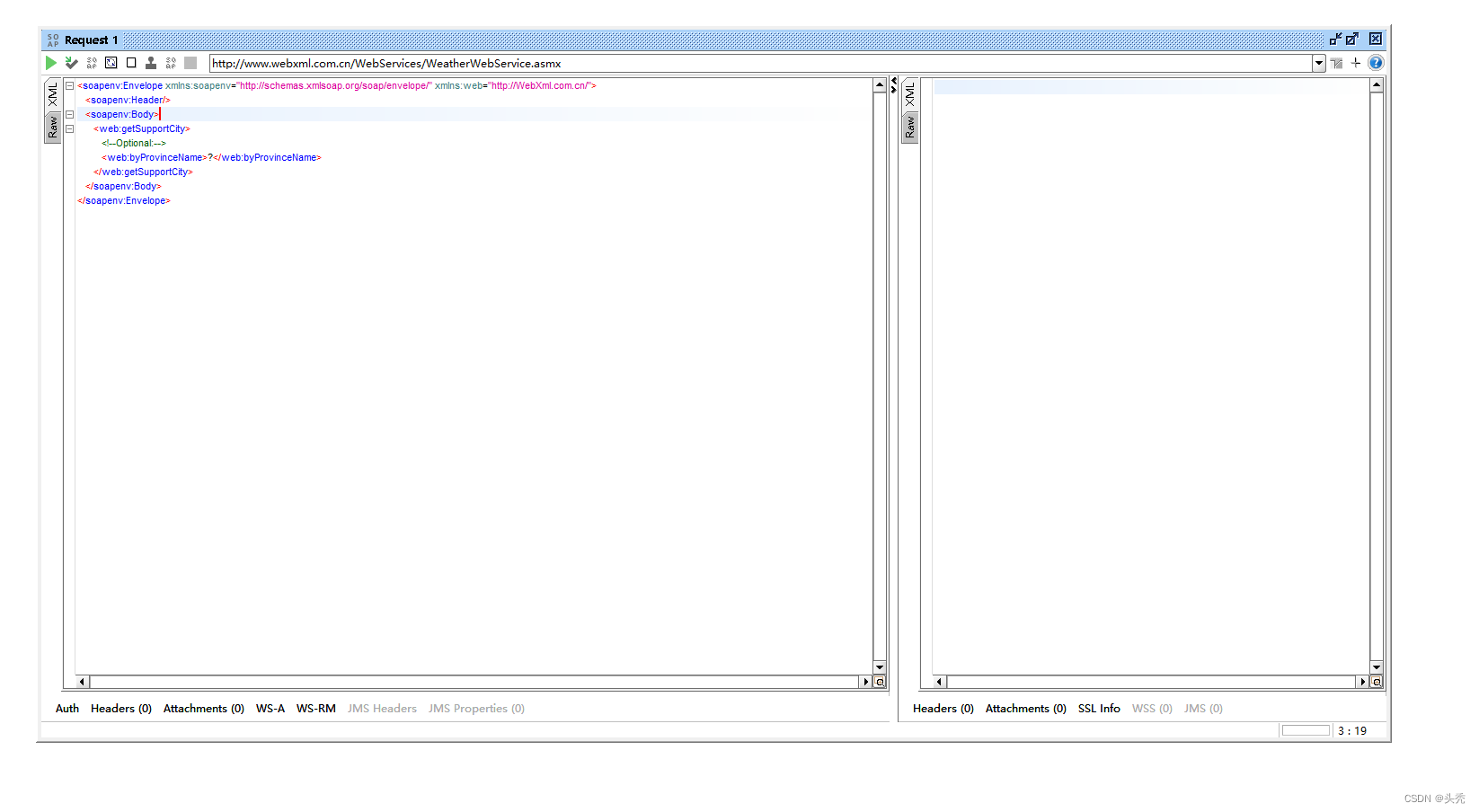
Task: Collapse the soapenv:Envelope tree node
Action: pos(69,84)
